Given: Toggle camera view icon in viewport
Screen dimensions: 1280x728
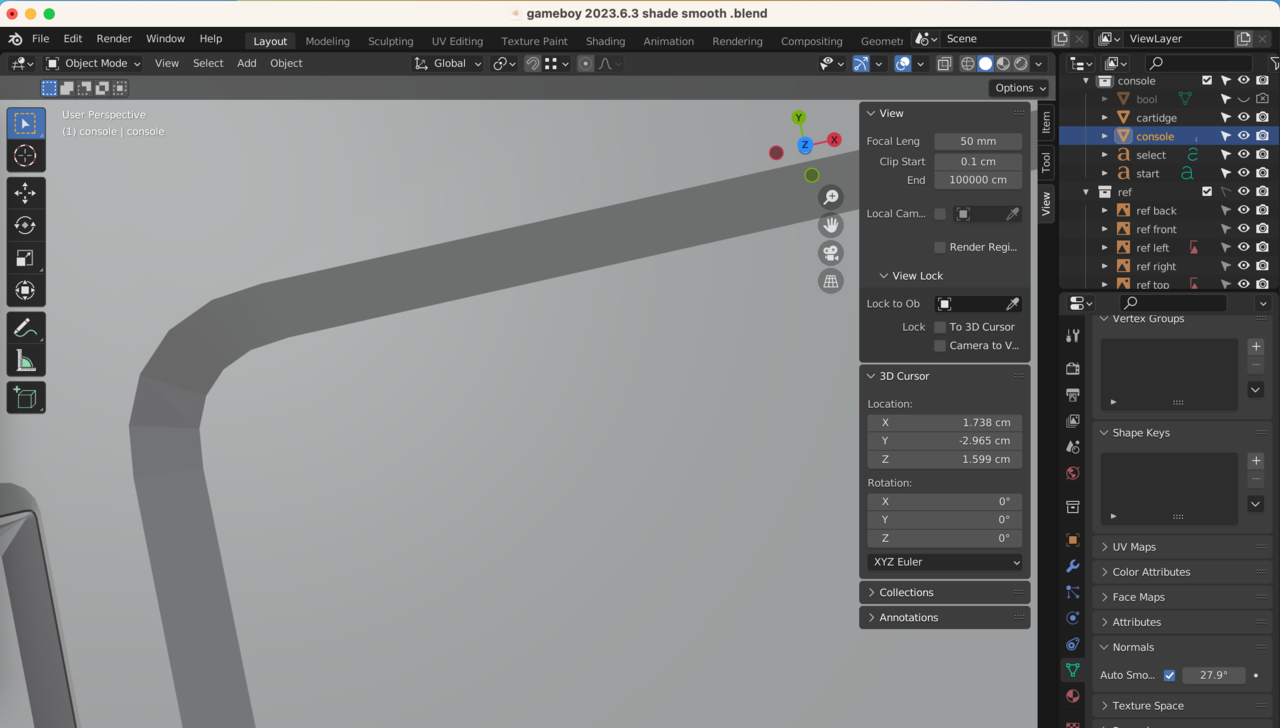Looking at the screenshot, I should pyautogui.click(x=830, y=253).
